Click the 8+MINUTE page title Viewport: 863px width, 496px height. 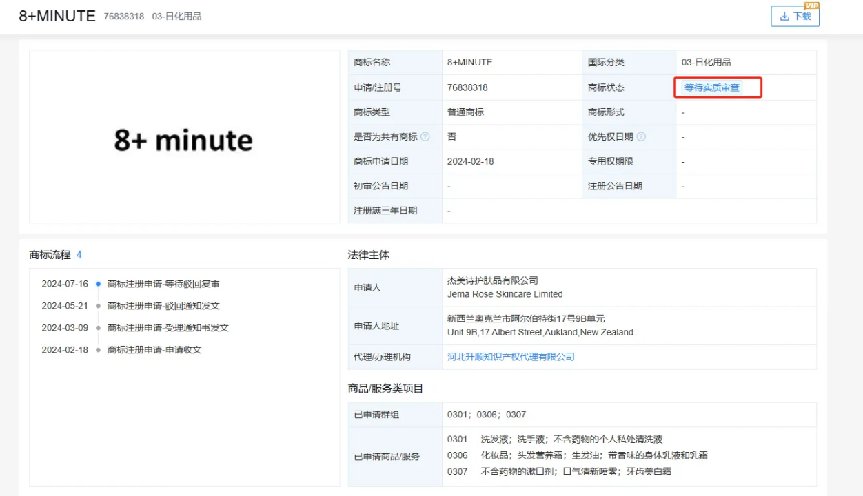57,16
